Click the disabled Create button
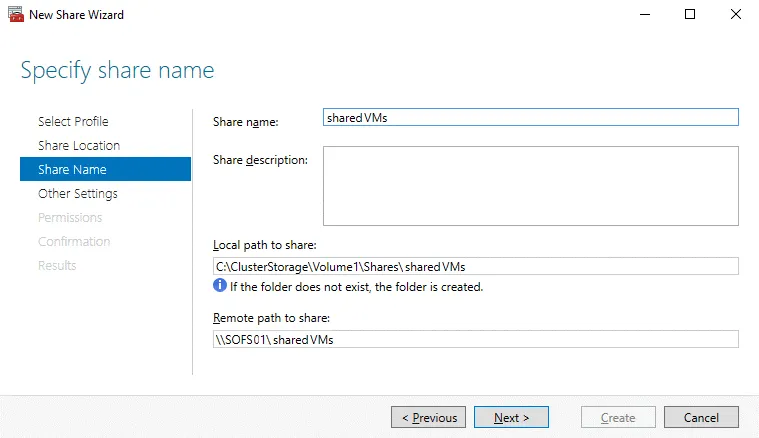The image size is (759, 438). (618, 417)
